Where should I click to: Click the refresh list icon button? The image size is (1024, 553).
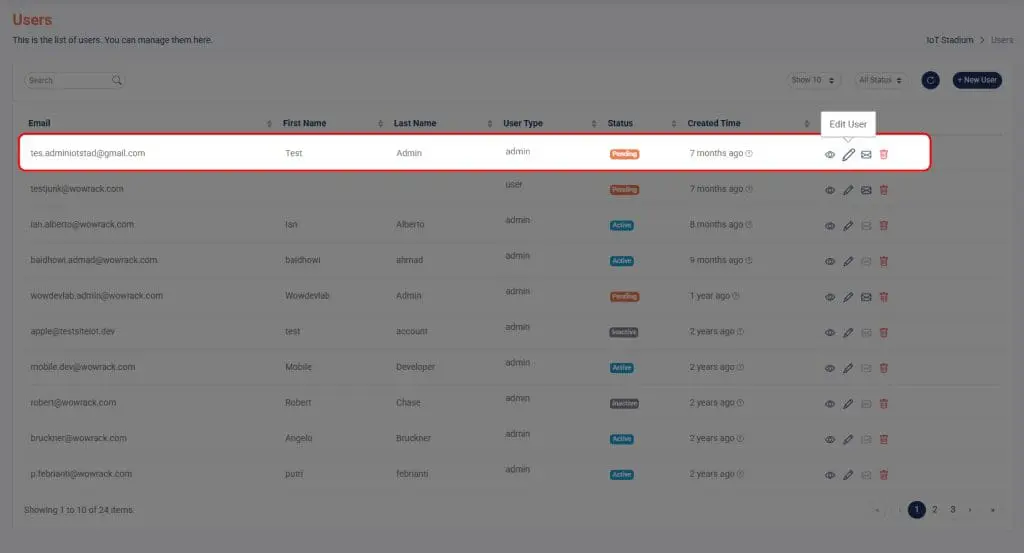[930, 80]
